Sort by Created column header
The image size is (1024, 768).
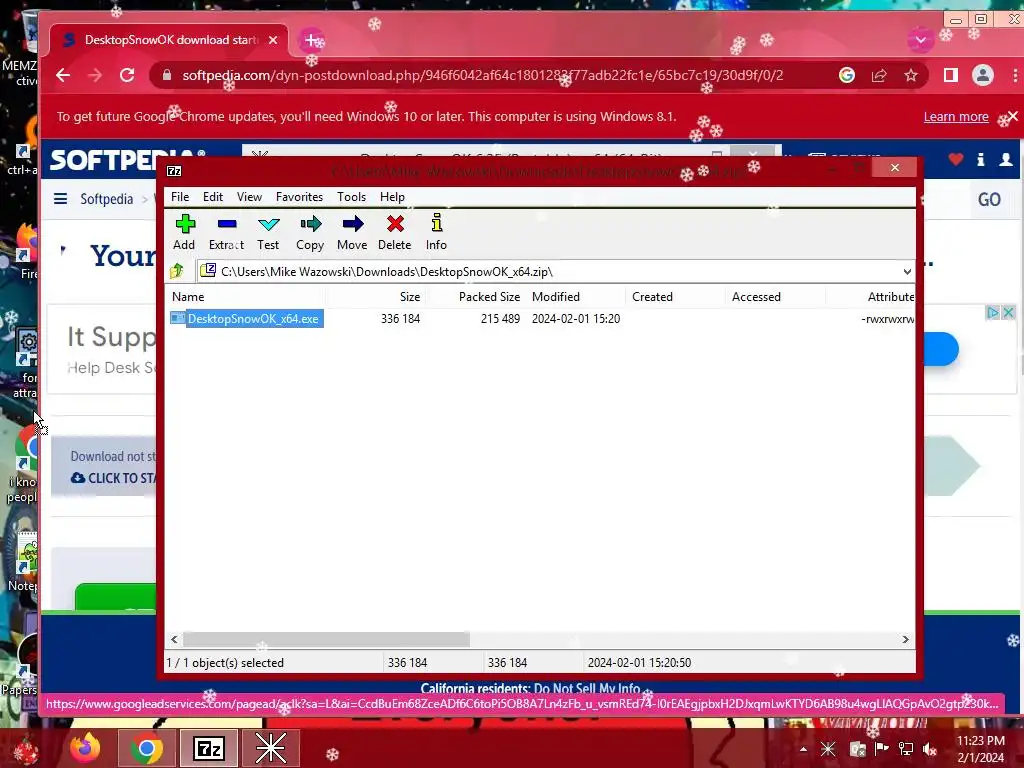[x=675, y=296]
